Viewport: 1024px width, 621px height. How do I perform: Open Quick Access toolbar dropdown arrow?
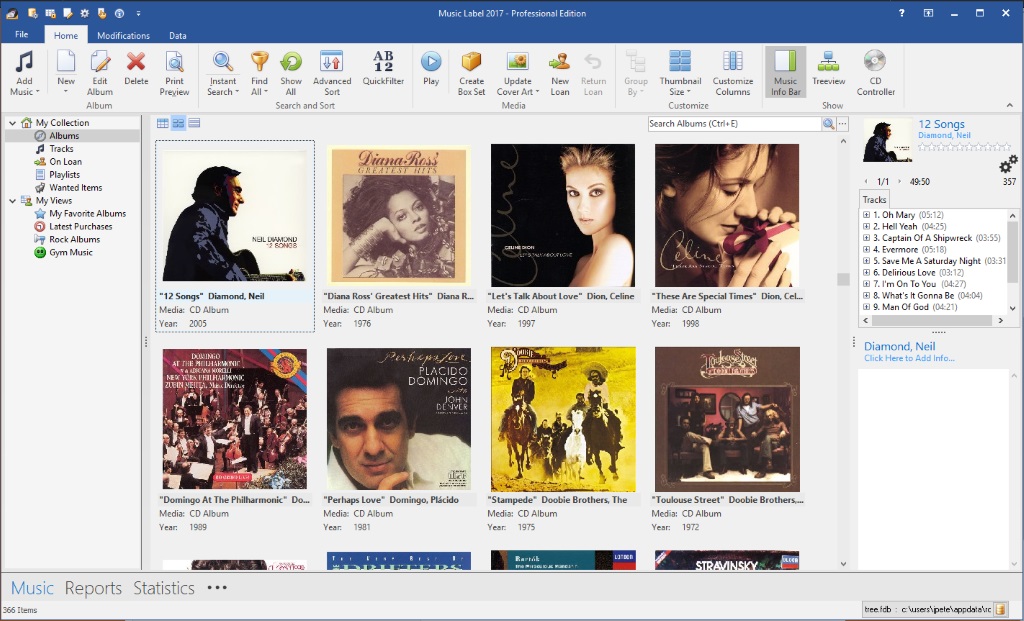(x=138, y=13)
